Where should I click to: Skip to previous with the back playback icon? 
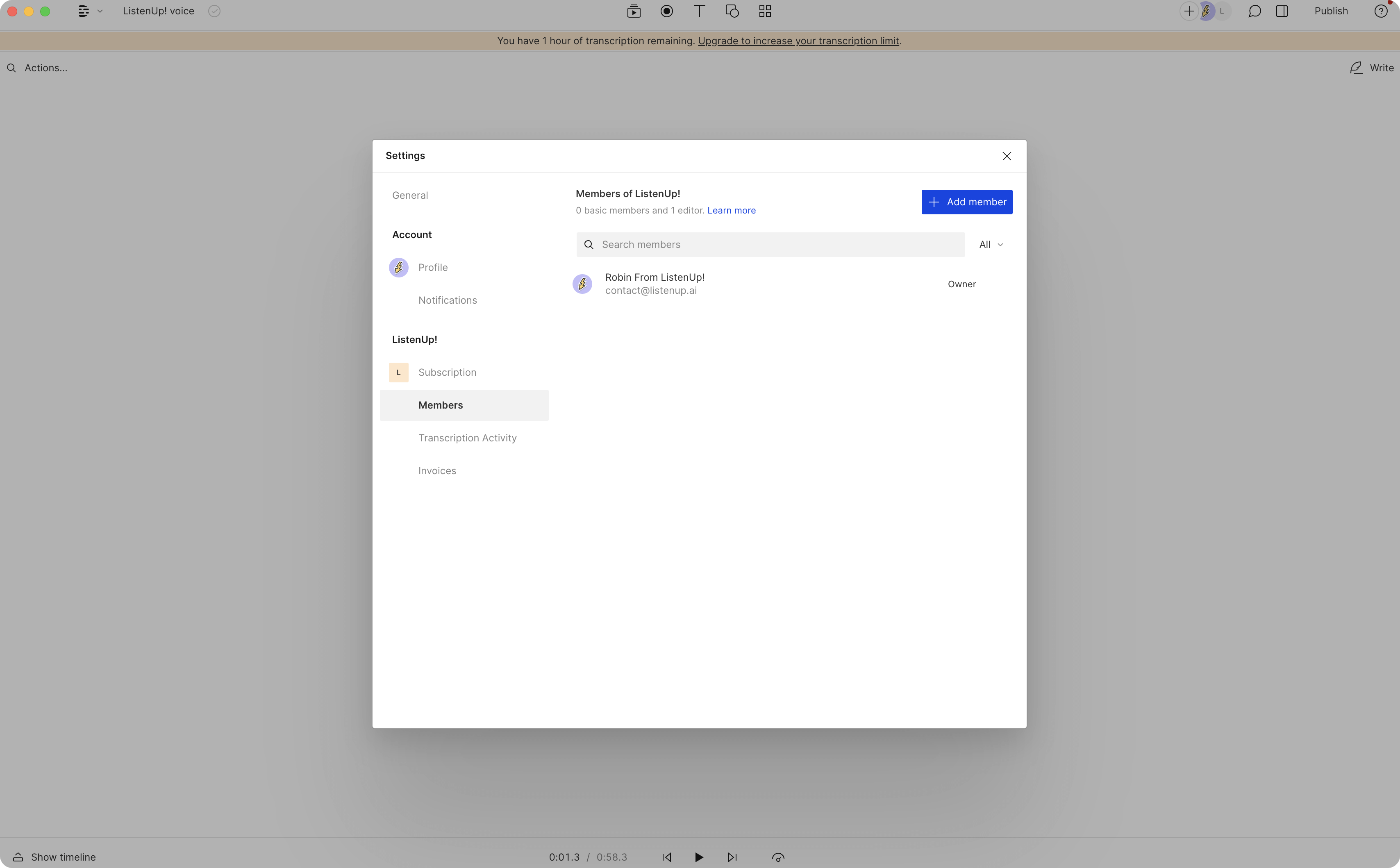coord(666,857)
